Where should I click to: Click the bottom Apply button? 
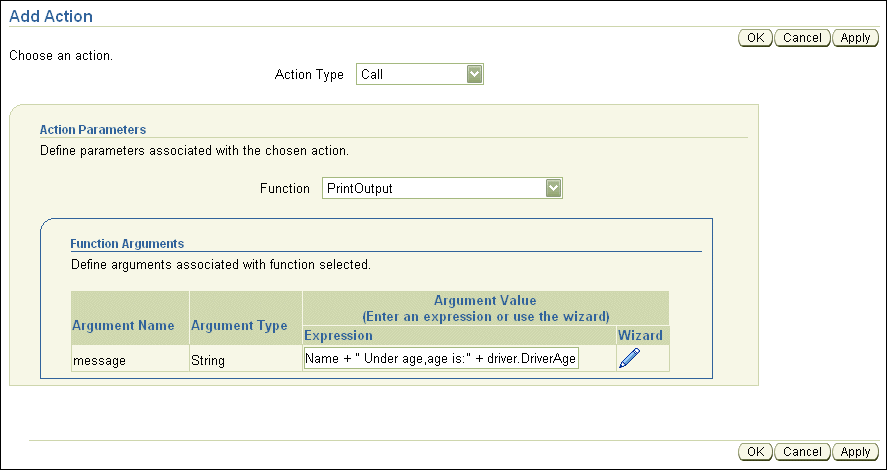(x=855, y=452)
